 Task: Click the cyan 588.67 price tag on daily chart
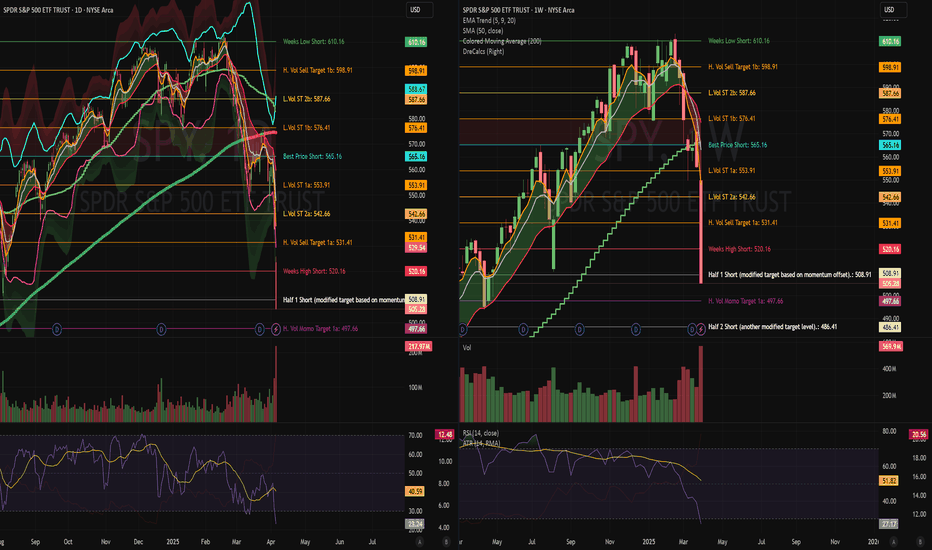pos(416,89)
